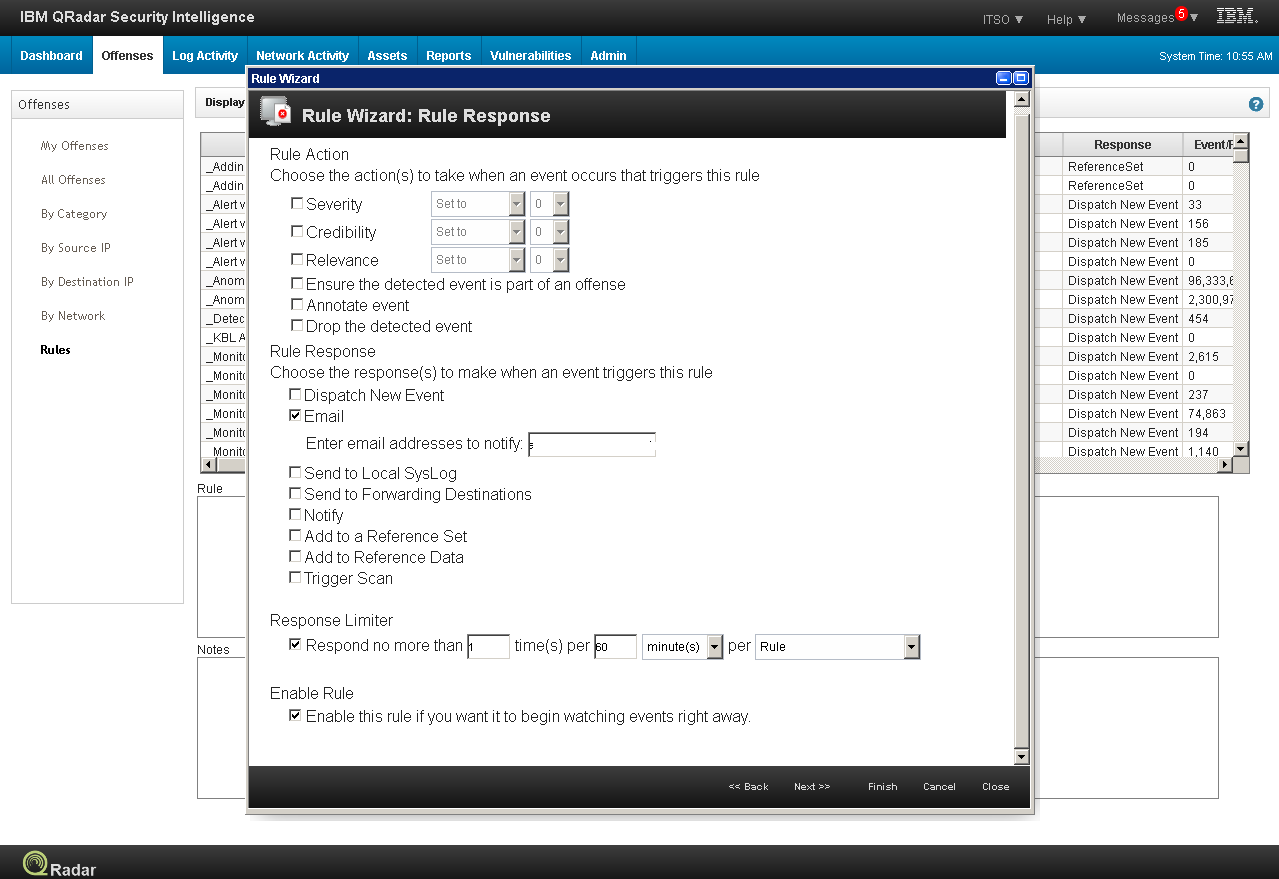Maximize the Rule Wizard window
The width and height of the screenshot is (1279, 879).
1021,78
